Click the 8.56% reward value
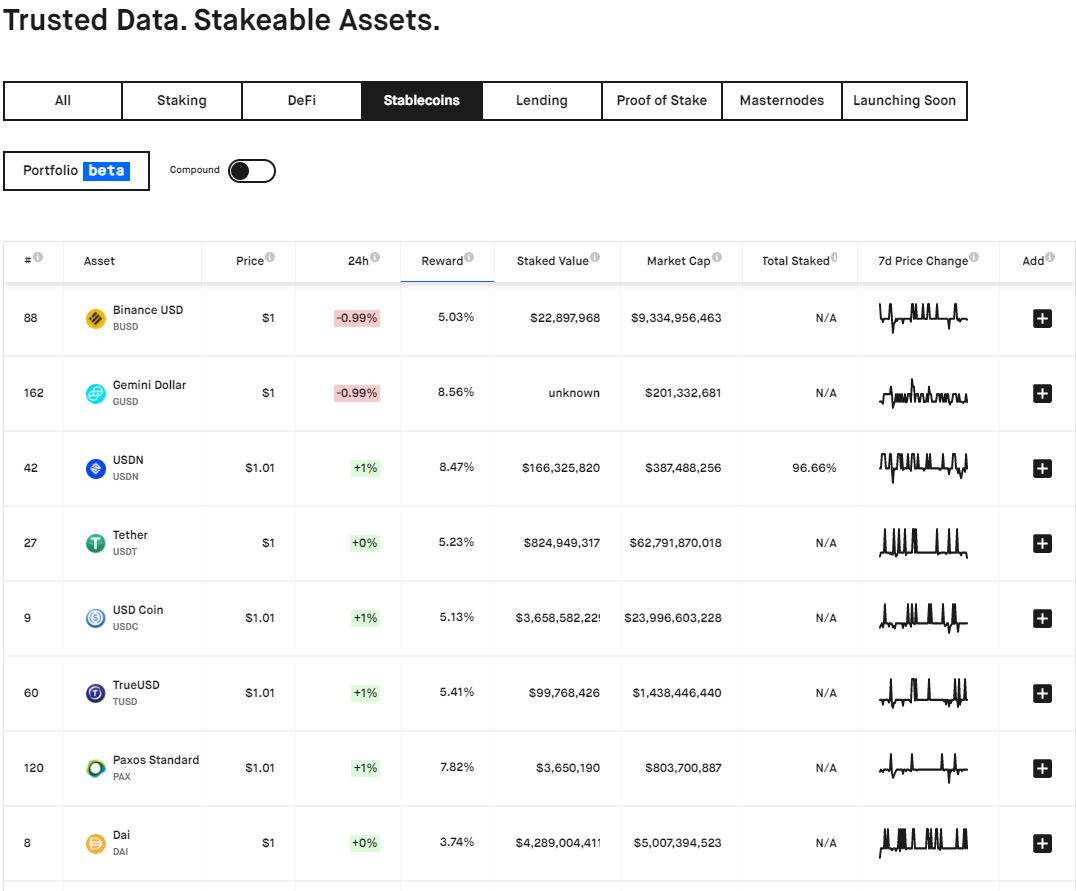Viewport: 1076px width, 891px height. tap(456, 392)
